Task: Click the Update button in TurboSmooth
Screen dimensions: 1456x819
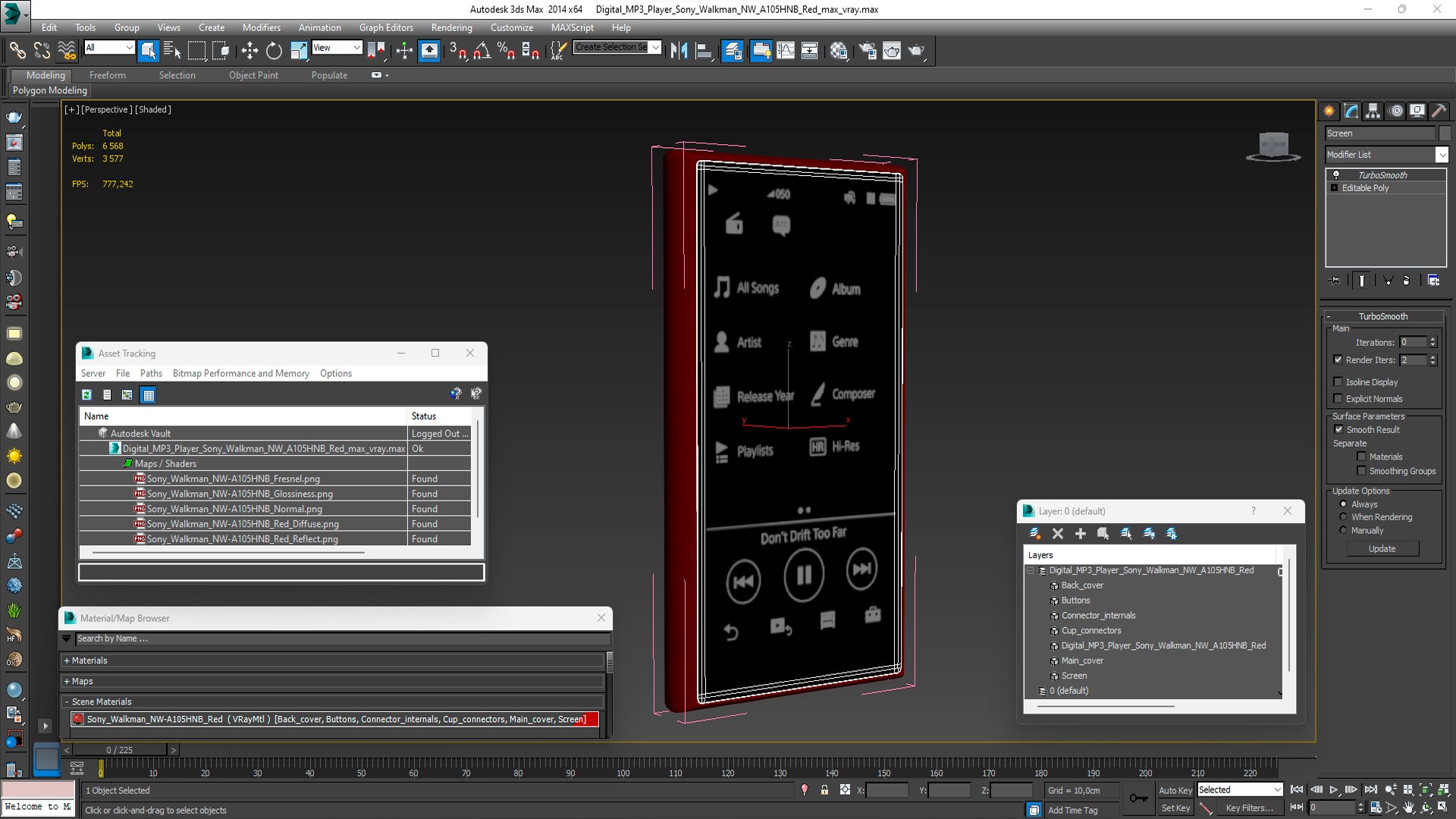Action: (x=1382, y=548)
